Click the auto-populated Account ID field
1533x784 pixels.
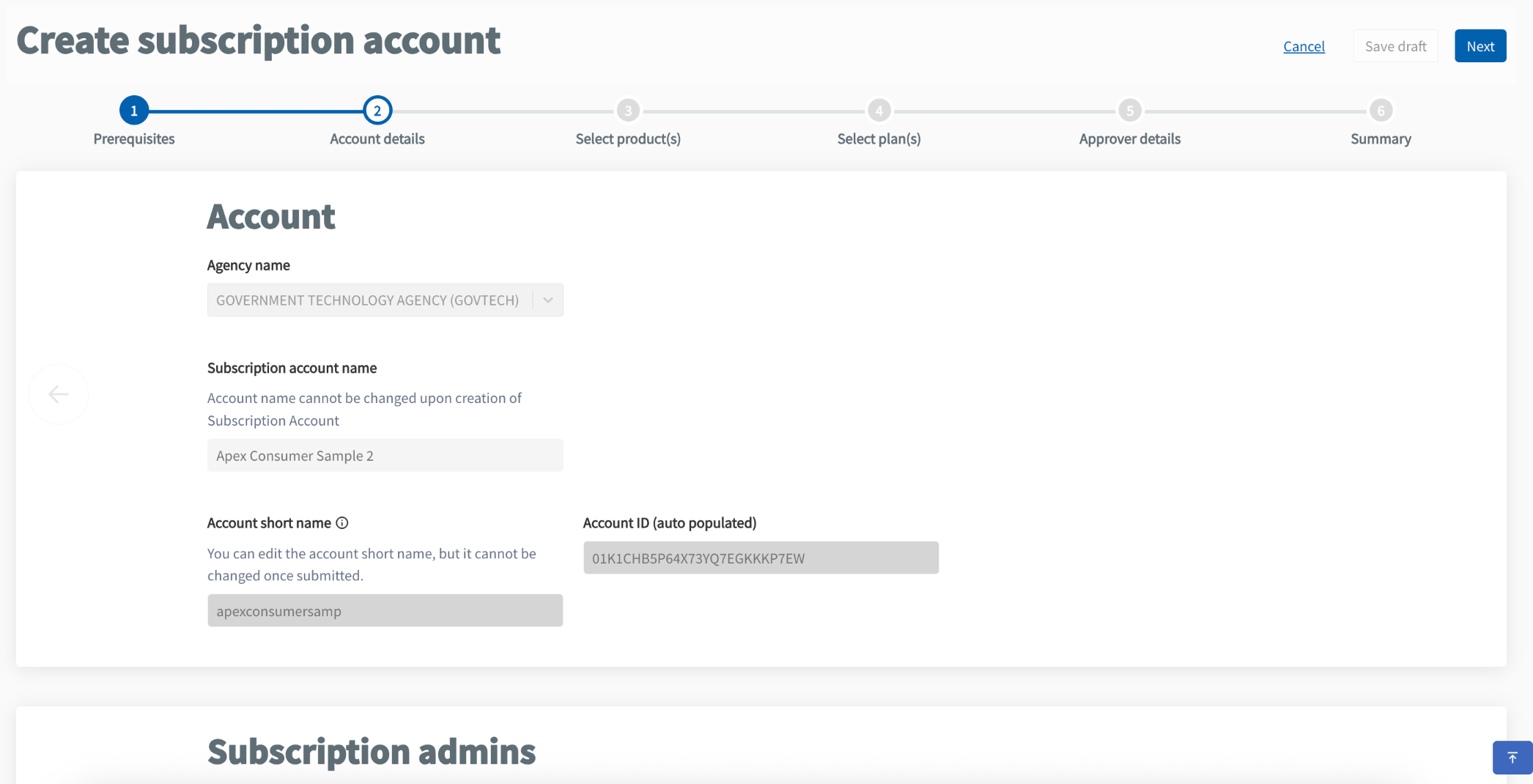761,557
